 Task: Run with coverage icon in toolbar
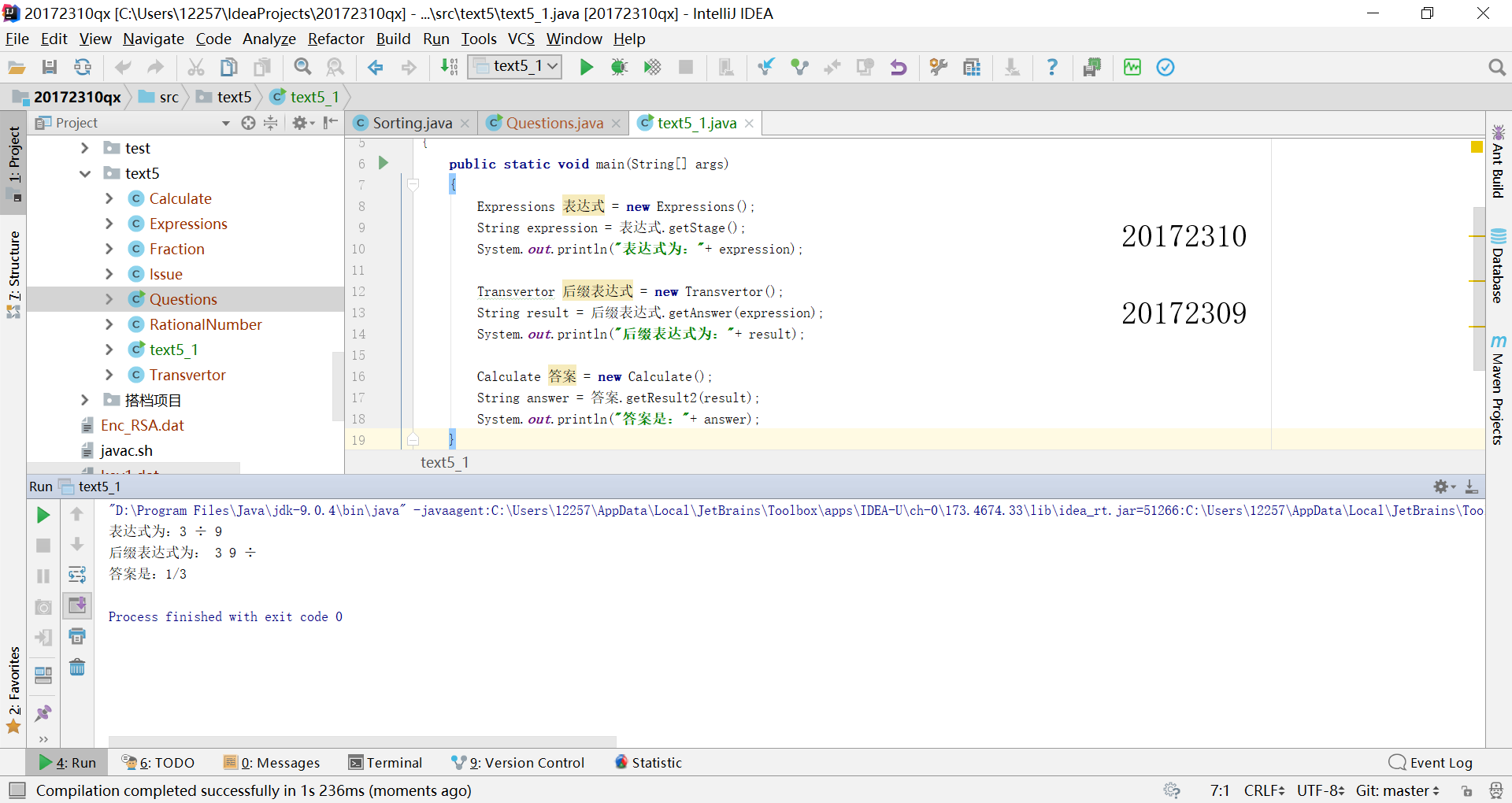[x=653, y=68]
